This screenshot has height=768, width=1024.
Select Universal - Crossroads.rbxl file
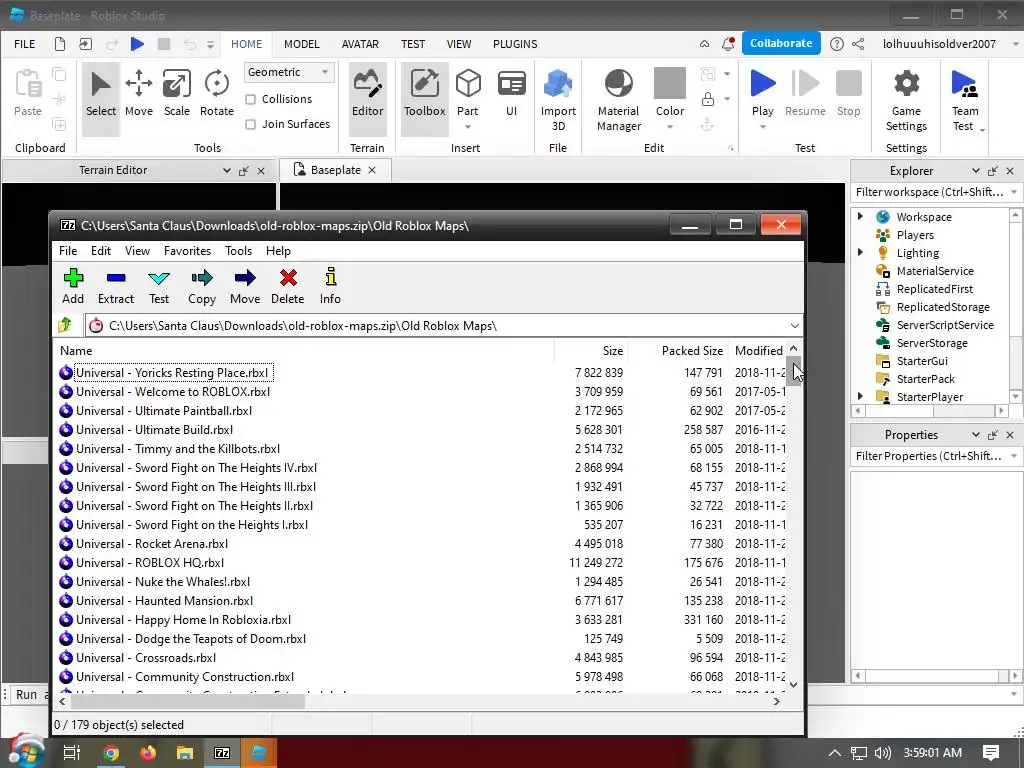(146, 658)
